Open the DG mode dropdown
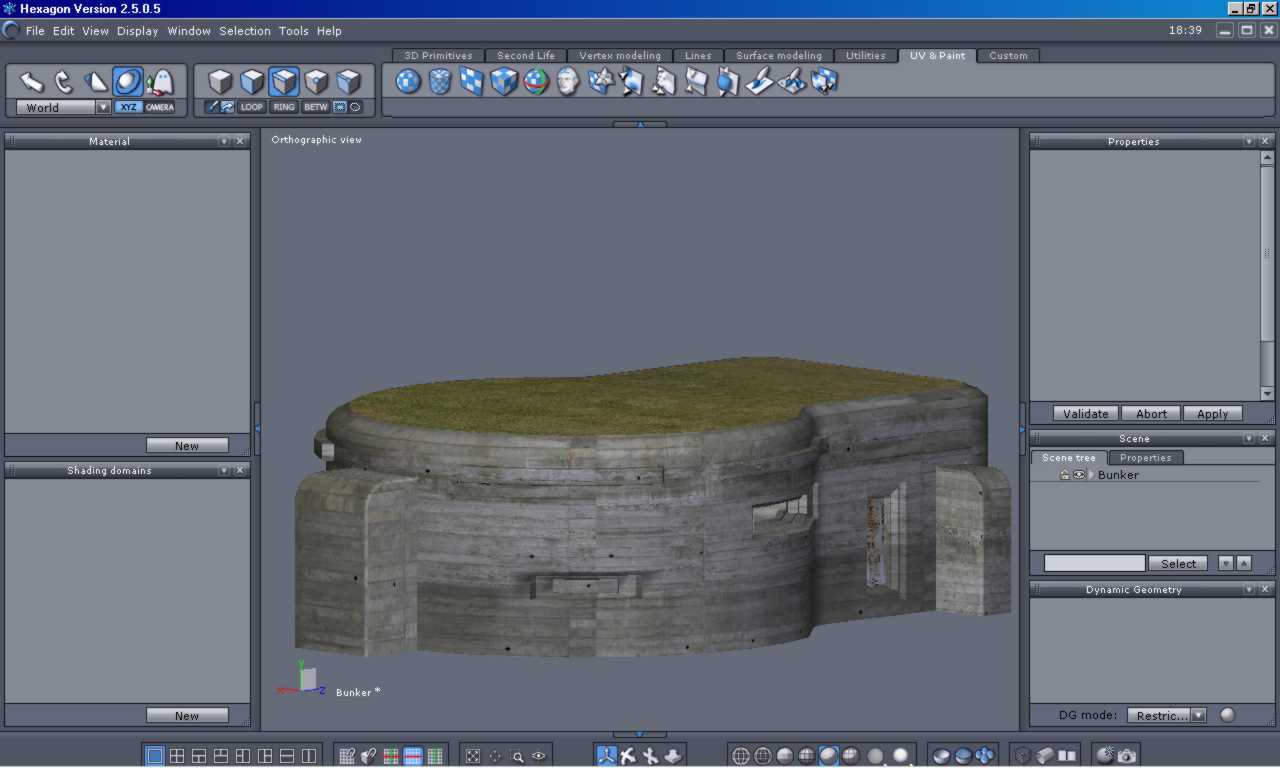Screen dimensions: 1280x768 click(x=1198, y=715)
